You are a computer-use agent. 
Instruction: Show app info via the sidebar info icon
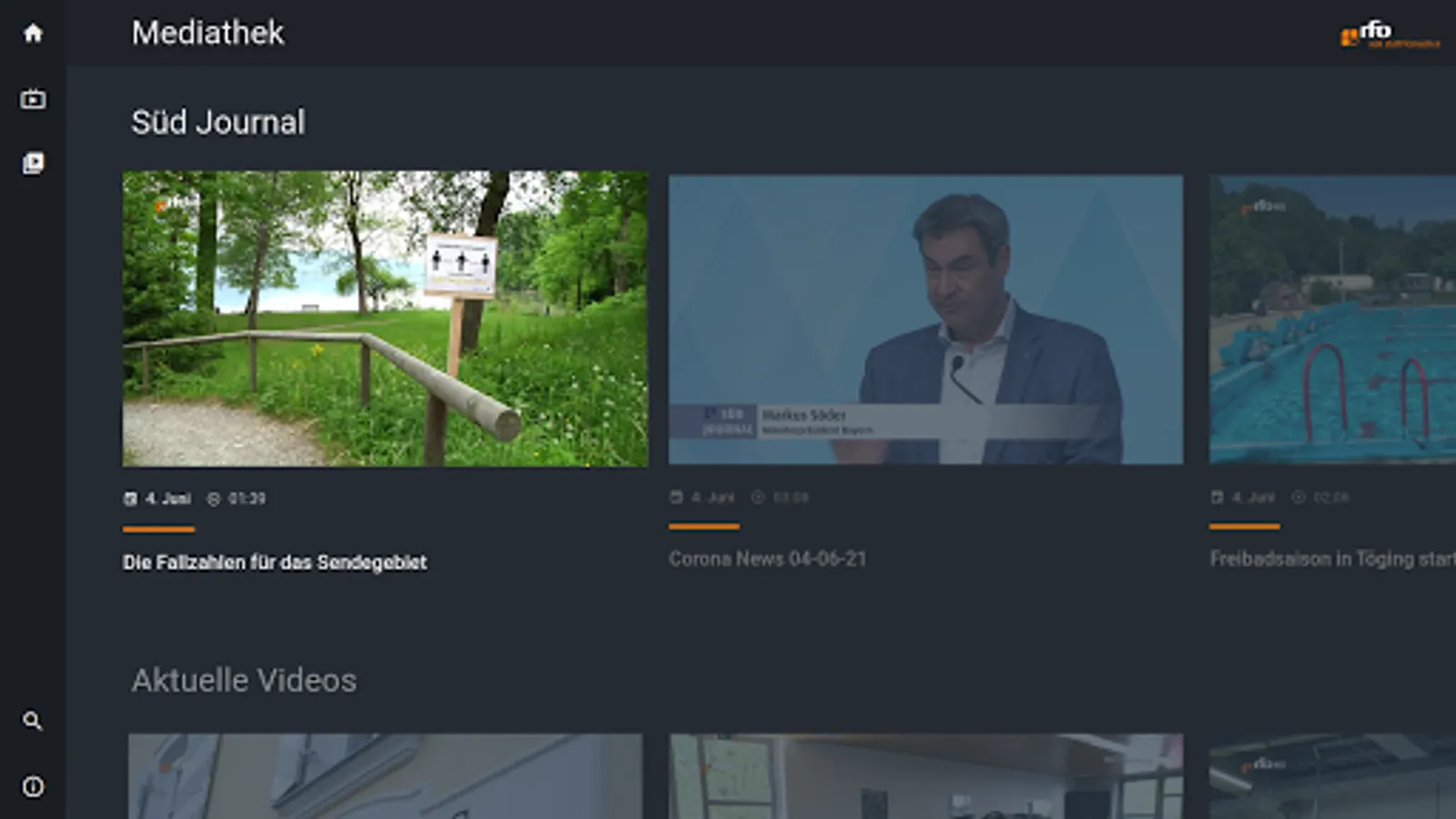tap(33, 786)
